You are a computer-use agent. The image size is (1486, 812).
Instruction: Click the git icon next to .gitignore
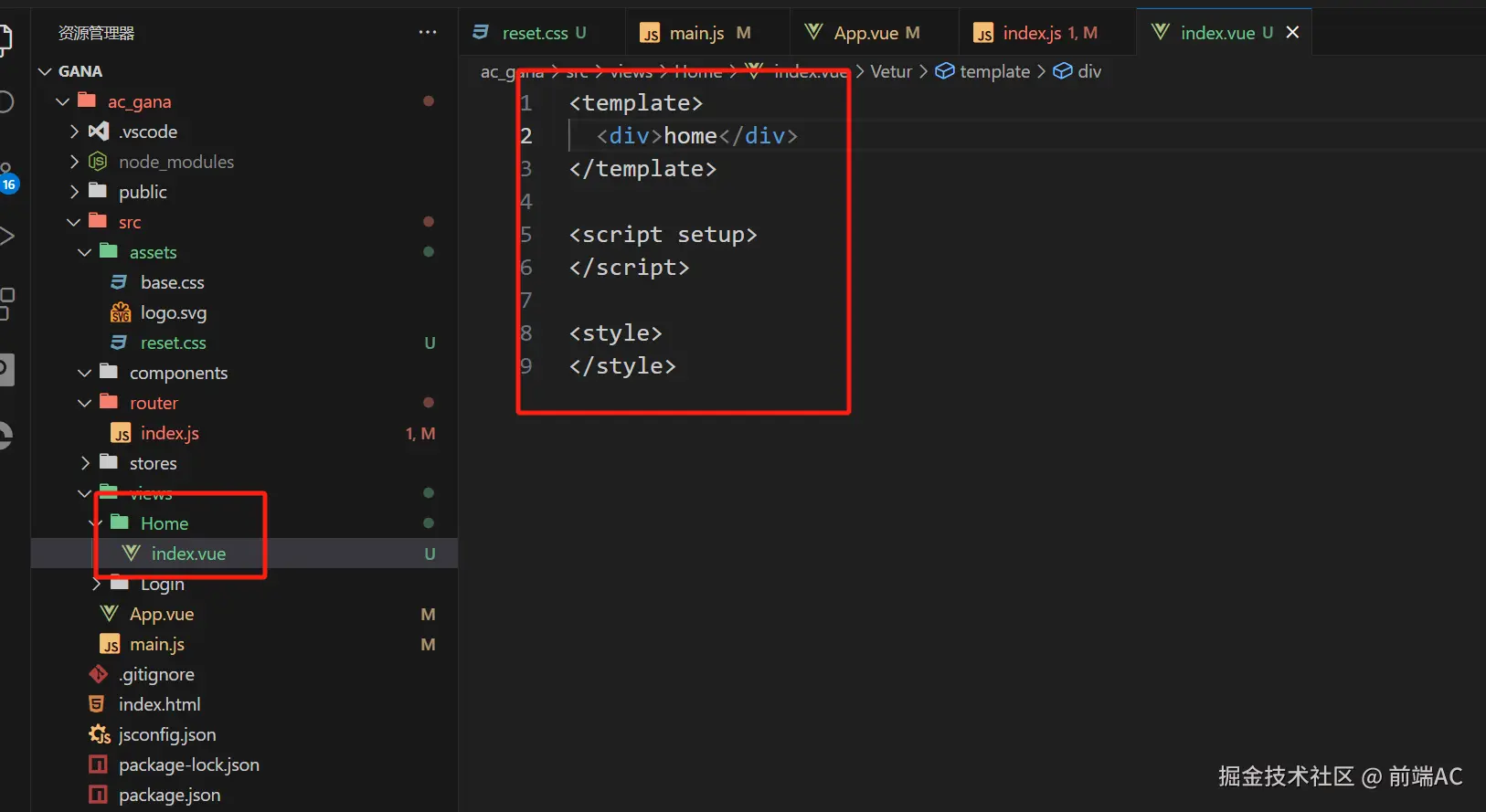[x=99, y=674]
